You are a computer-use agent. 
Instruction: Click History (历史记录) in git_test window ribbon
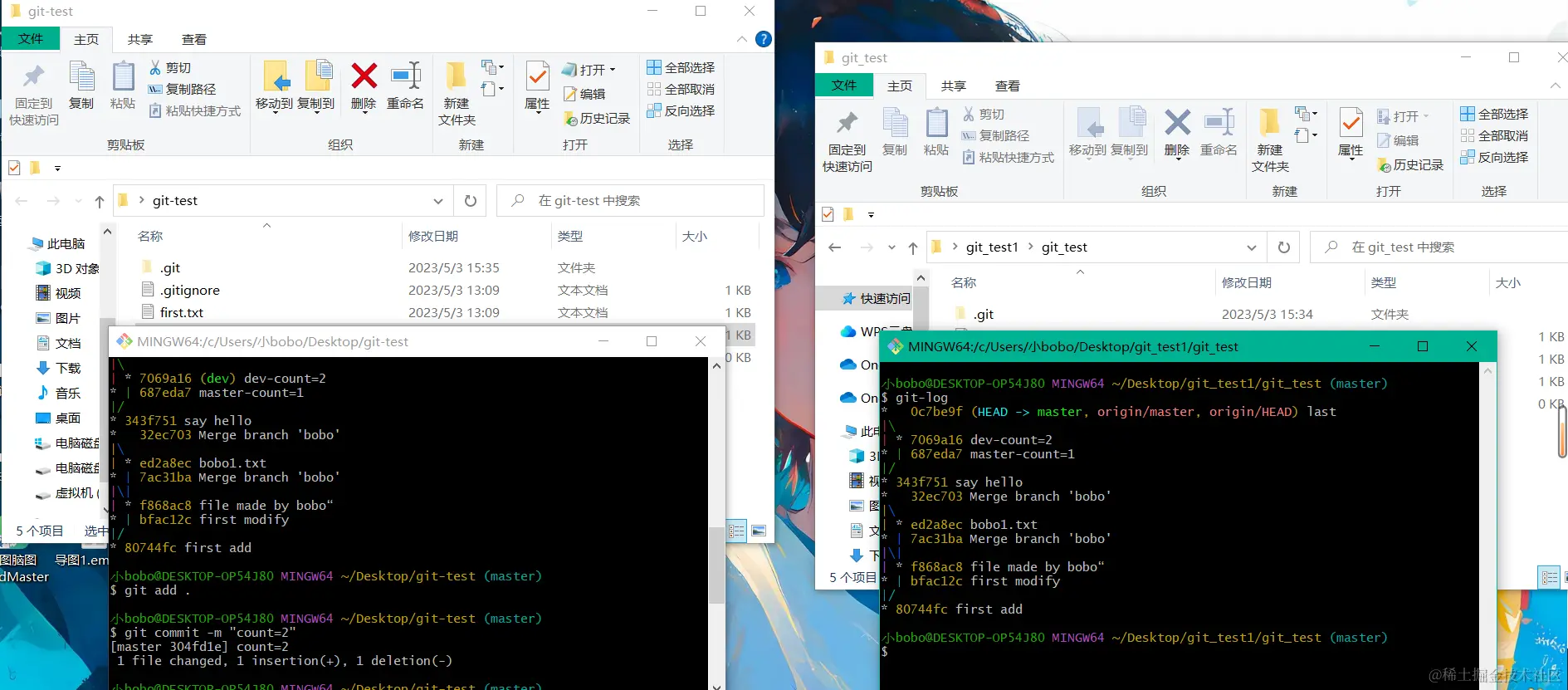coord(1410,164)
